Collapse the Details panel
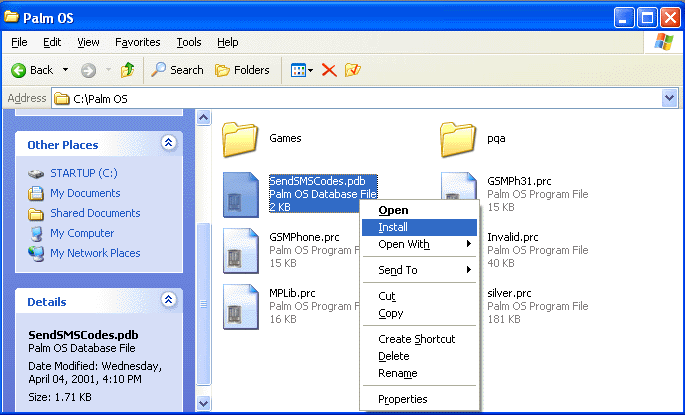The width and height of the screenshot is (685, 415). [169, 300]
